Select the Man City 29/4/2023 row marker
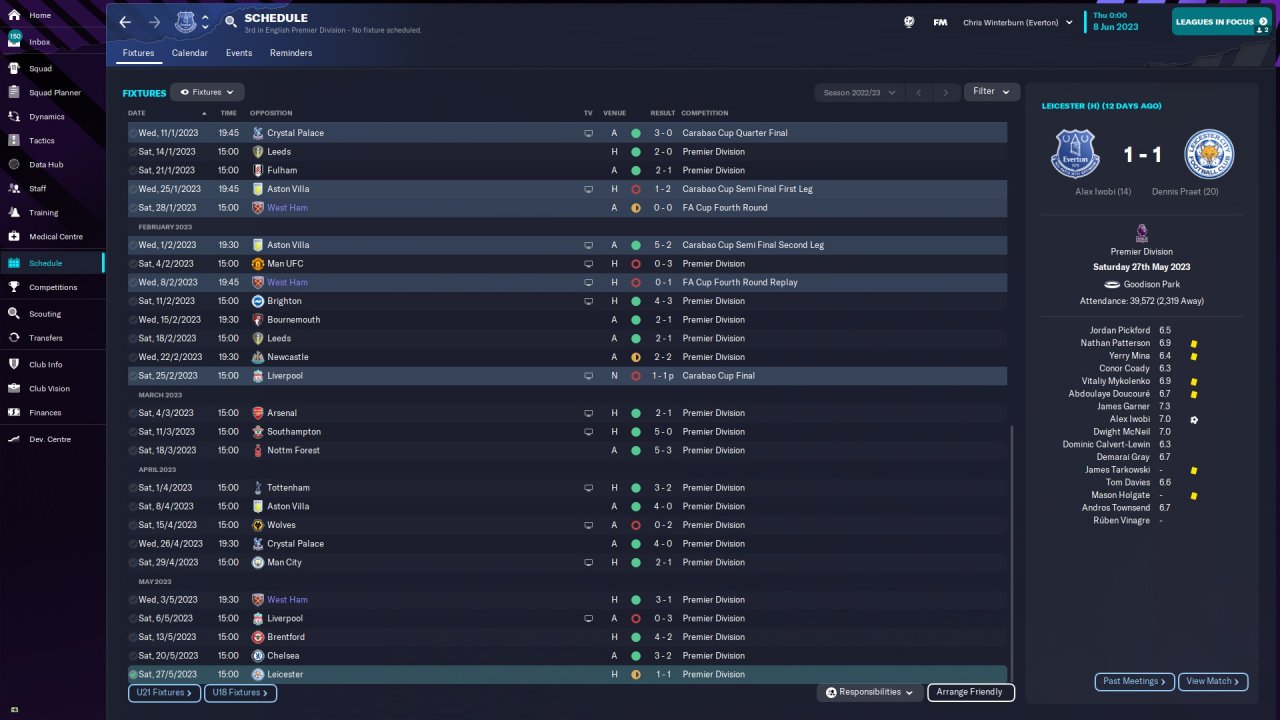 coord(133,563)
